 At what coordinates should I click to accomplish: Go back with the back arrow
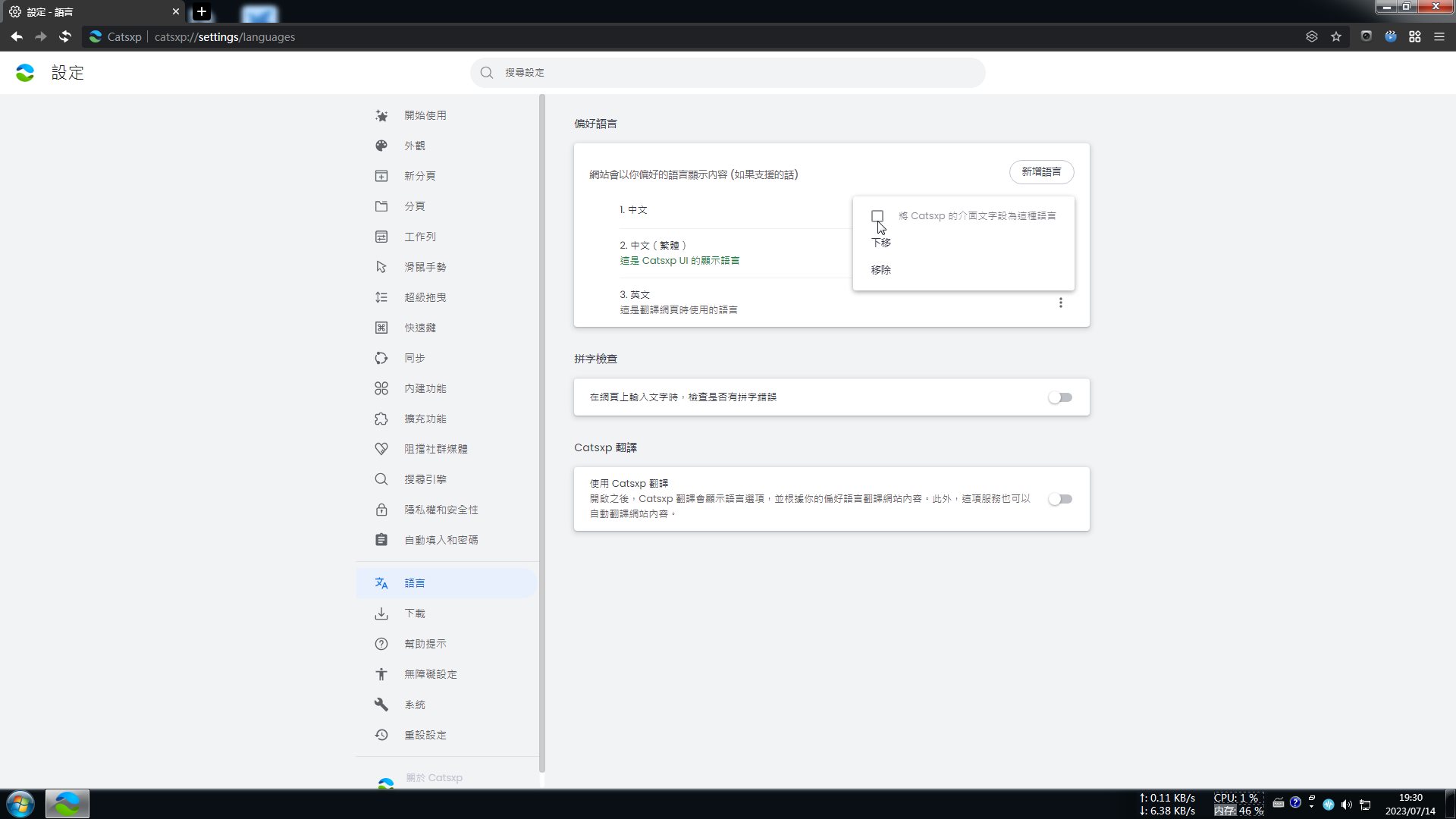pyautogui.click(x=17, y=36)
